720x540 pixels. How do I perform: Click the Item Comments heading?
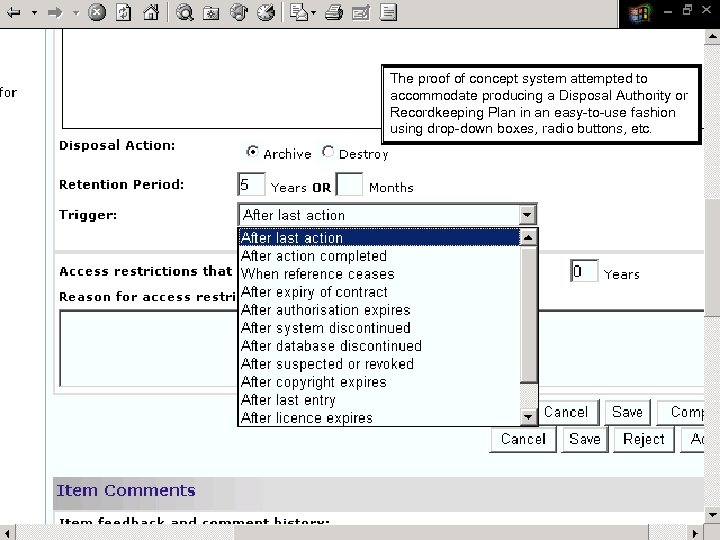tap(126, 490)
